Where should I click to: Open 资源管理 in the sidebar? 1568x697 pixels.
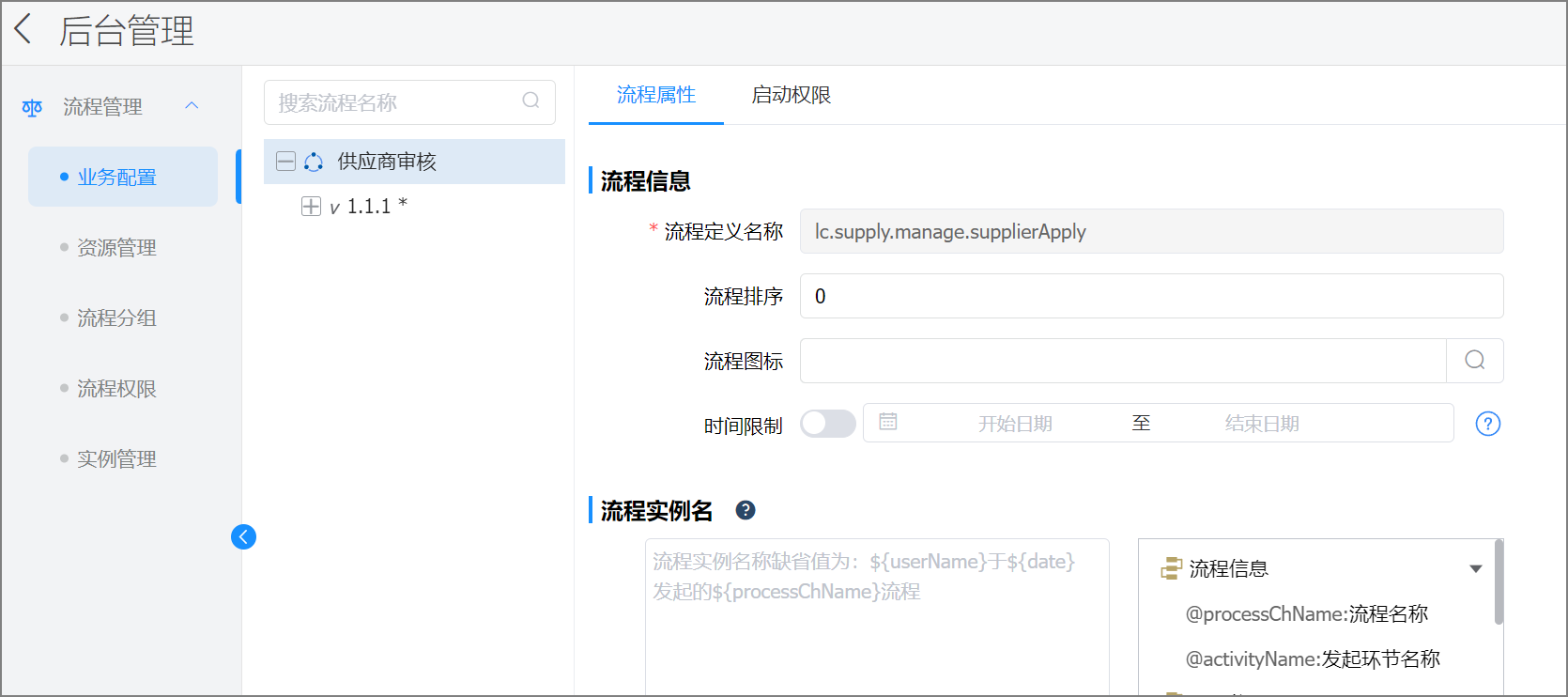(x=116, y=248)
